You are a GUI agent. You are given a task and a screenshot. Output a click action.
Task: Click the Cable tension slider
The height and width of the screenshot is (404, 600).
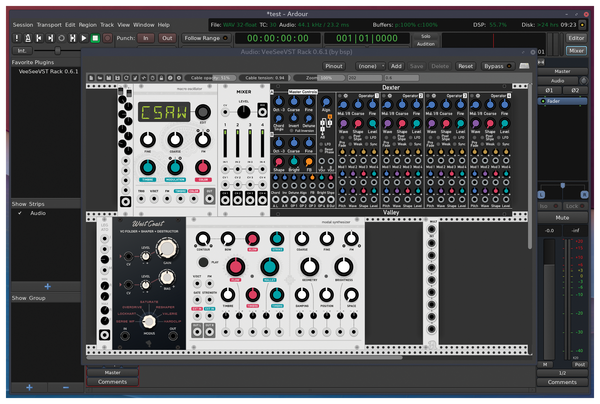265,78
